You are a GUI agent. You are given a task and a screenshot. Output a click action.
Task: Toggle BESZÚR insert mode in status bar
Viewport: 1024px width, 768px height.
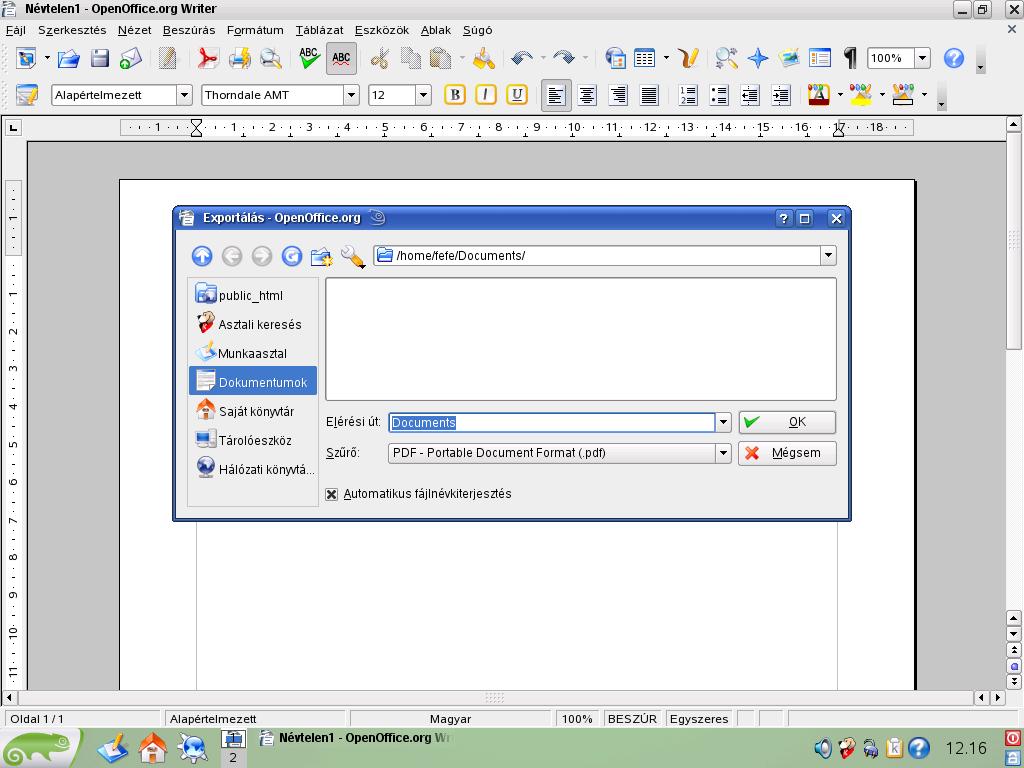tap(632, 719)
